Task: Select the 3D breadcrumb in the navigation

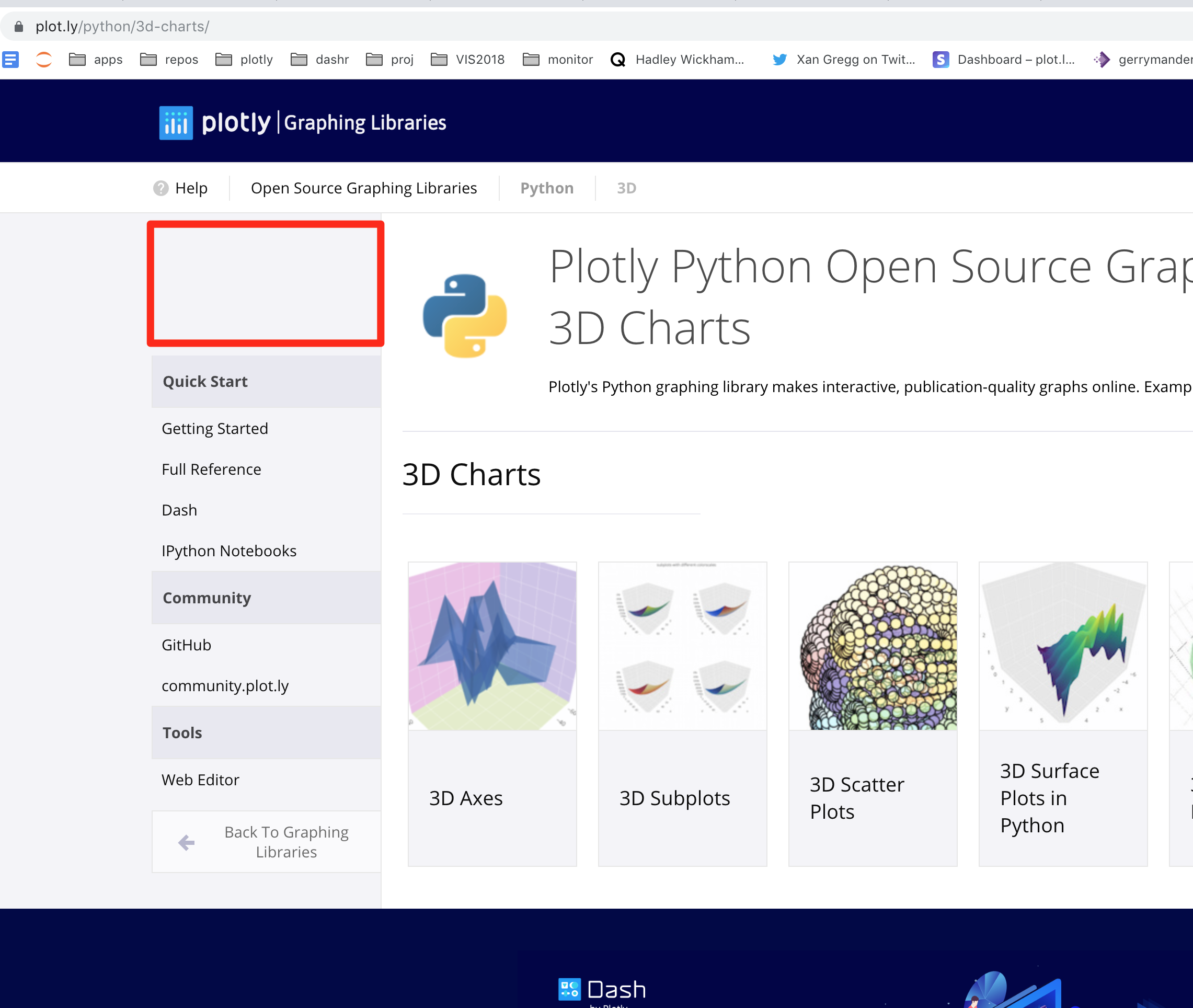Action: coord(625,187)
